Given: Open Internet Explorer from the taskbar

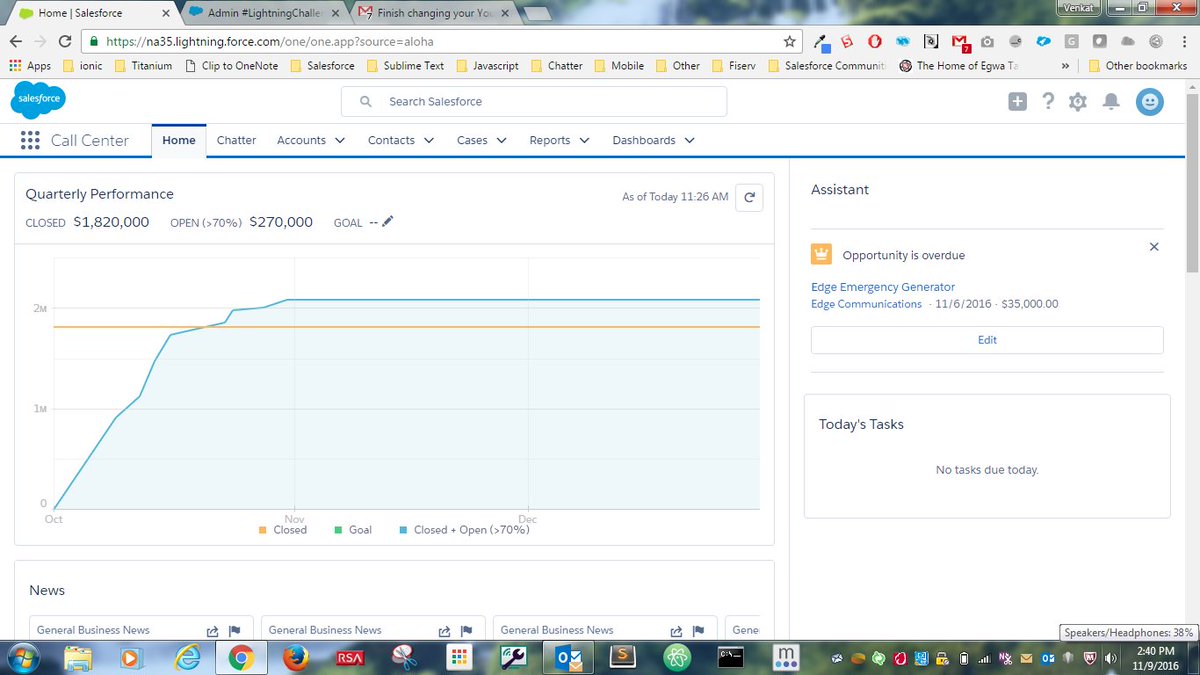Looking at the screenshot, I should [186, 657].
